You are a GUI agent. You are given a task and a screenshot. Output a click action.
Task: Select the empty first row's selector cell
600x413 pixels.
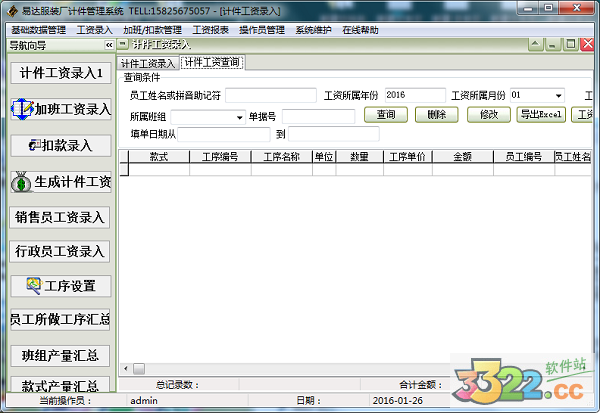pyautogui.click(x=124, y=169)
